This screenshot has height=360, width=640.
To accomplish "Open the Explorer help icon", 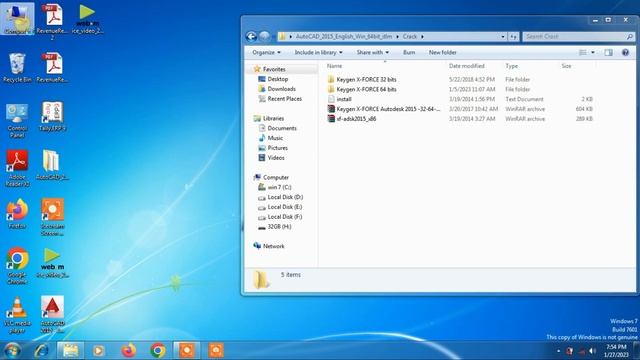I will (625, 52).
